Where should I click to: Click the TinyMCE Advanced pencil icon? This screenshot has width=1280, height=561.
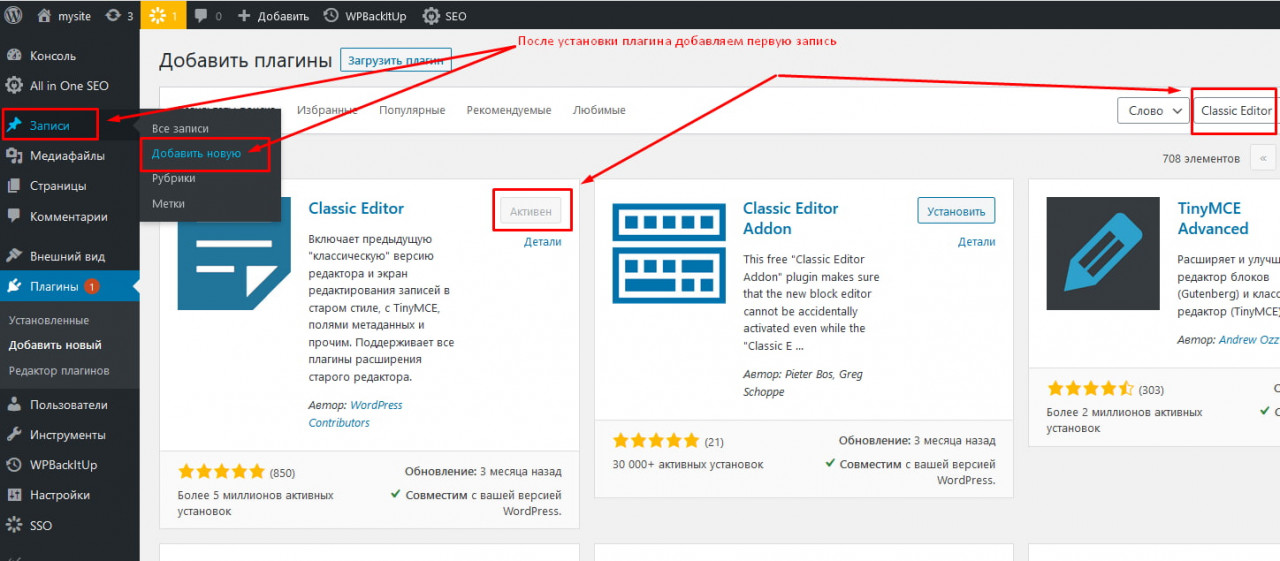point(1096,253)
